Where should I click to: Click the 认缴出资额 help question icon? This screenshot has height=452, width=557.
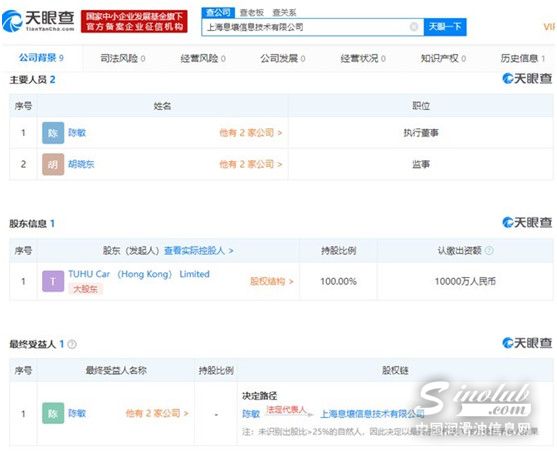(x=489, y=251)
